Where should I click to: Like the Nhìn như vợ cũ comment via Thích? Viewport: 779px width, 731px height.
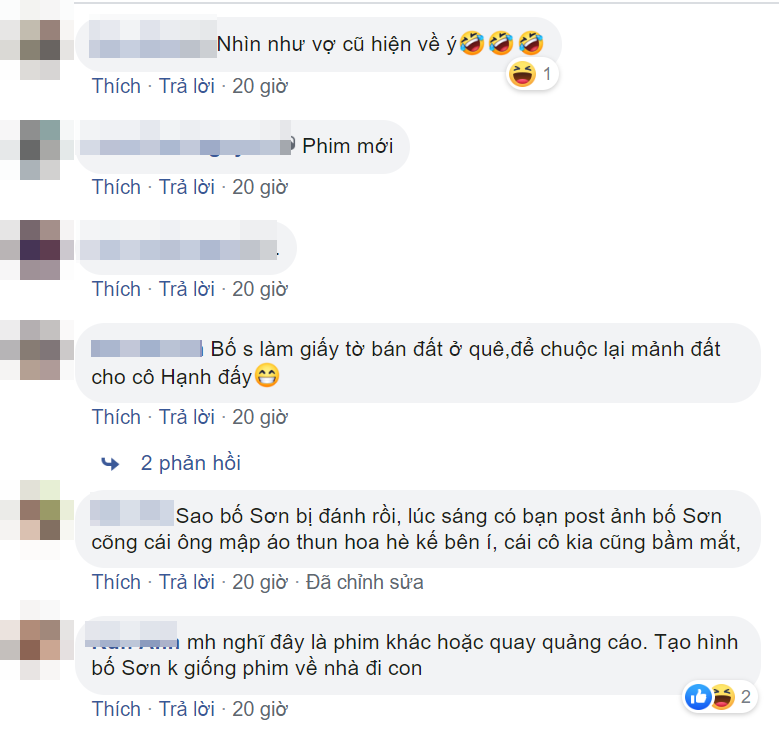[x=116, y=86]
